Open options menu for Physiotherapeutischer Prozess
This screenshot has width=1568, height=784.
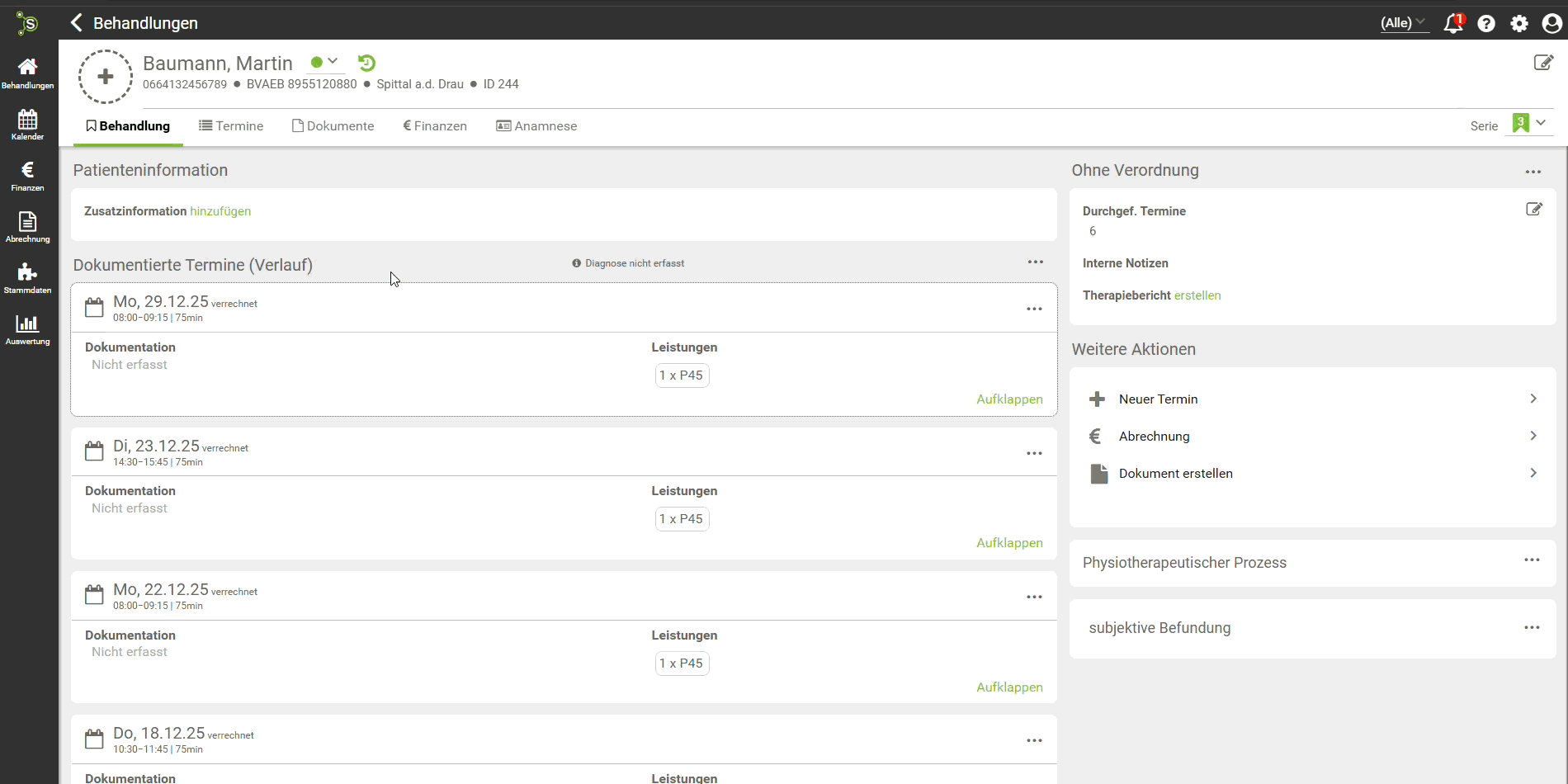point(1532,560)
